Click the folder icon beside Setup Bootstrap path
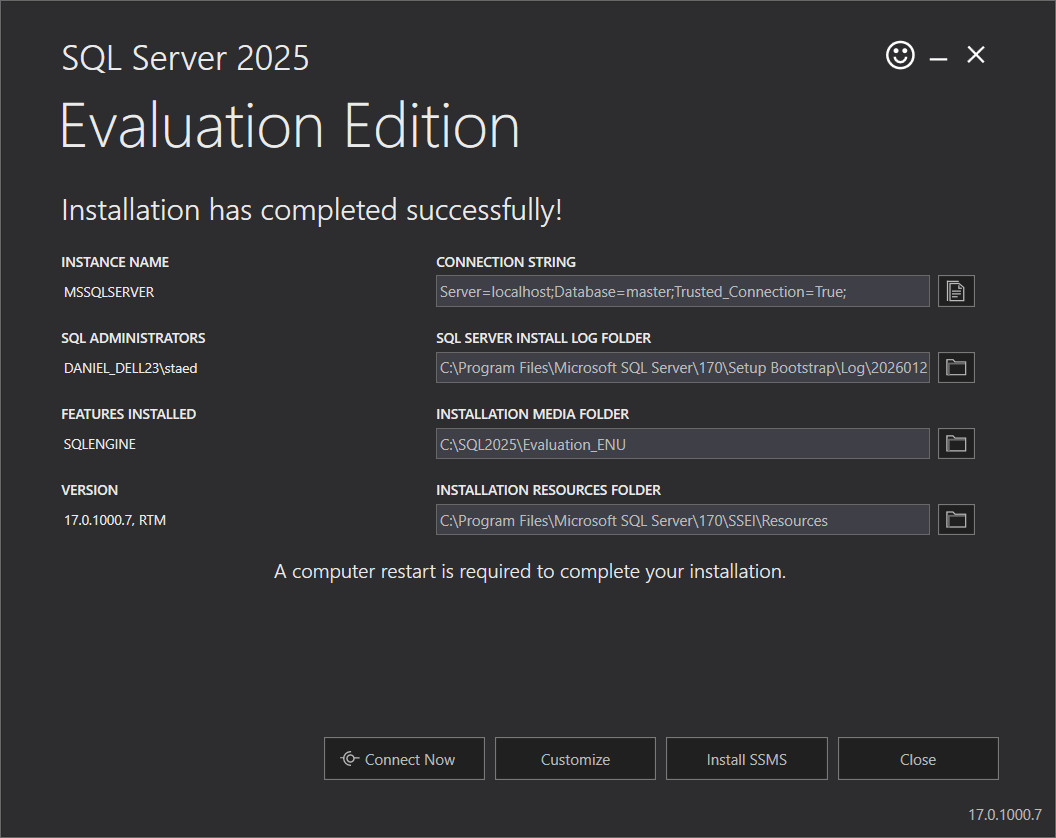1056x838 pixels. pyautogui.click(x=955, y=367)
